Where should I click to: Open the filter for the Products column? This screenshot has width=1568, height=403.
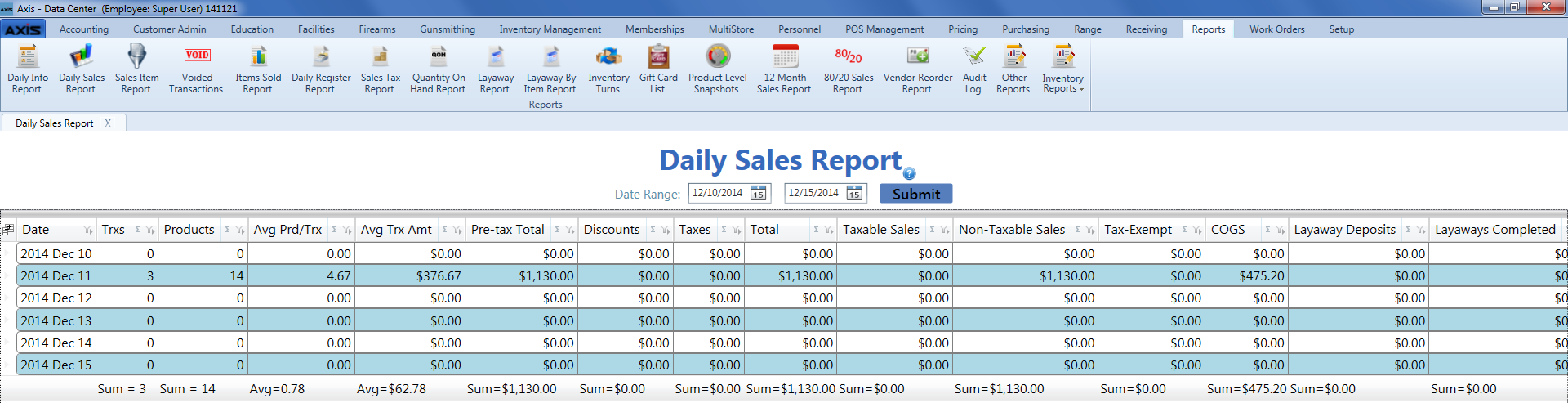[240, 231]
